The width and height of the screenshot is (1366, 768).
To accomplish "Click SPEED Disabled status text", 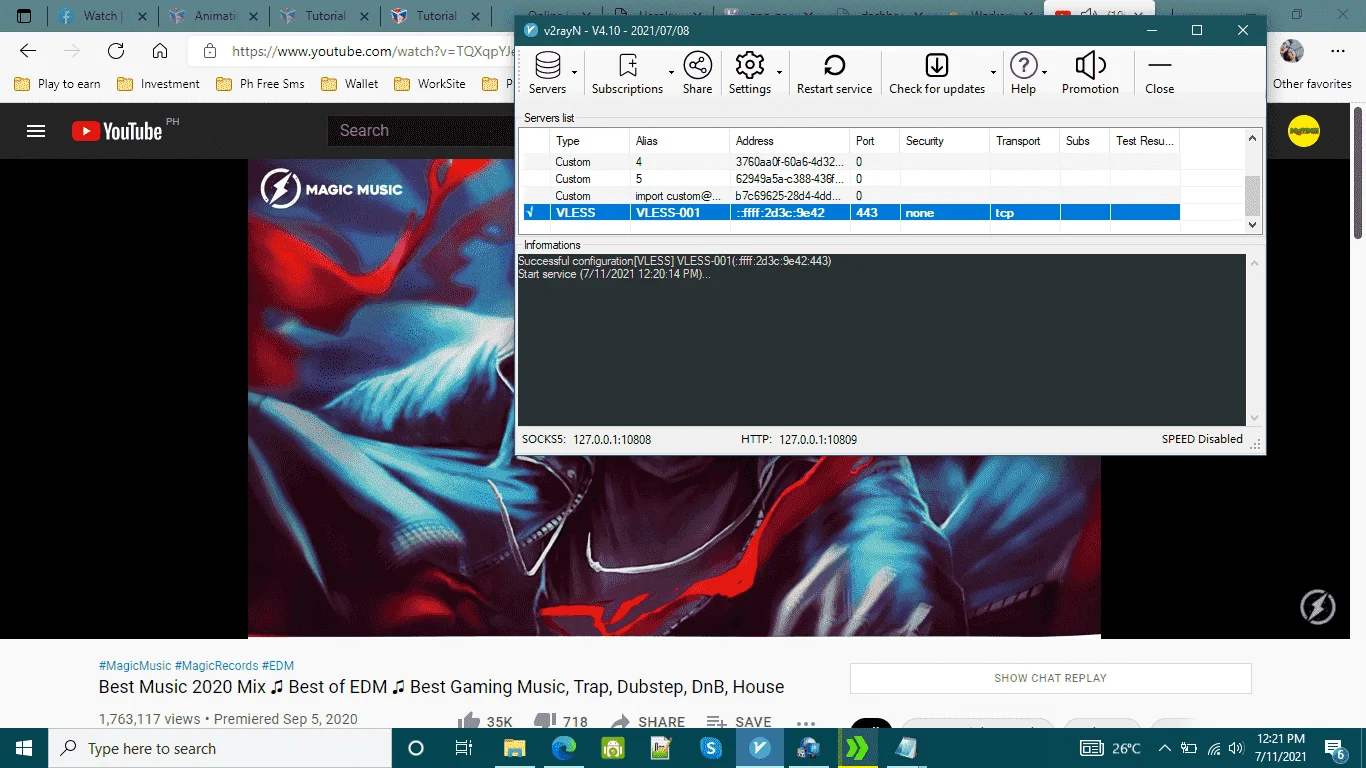I will pyautogui.click(x=1202, y=439).
